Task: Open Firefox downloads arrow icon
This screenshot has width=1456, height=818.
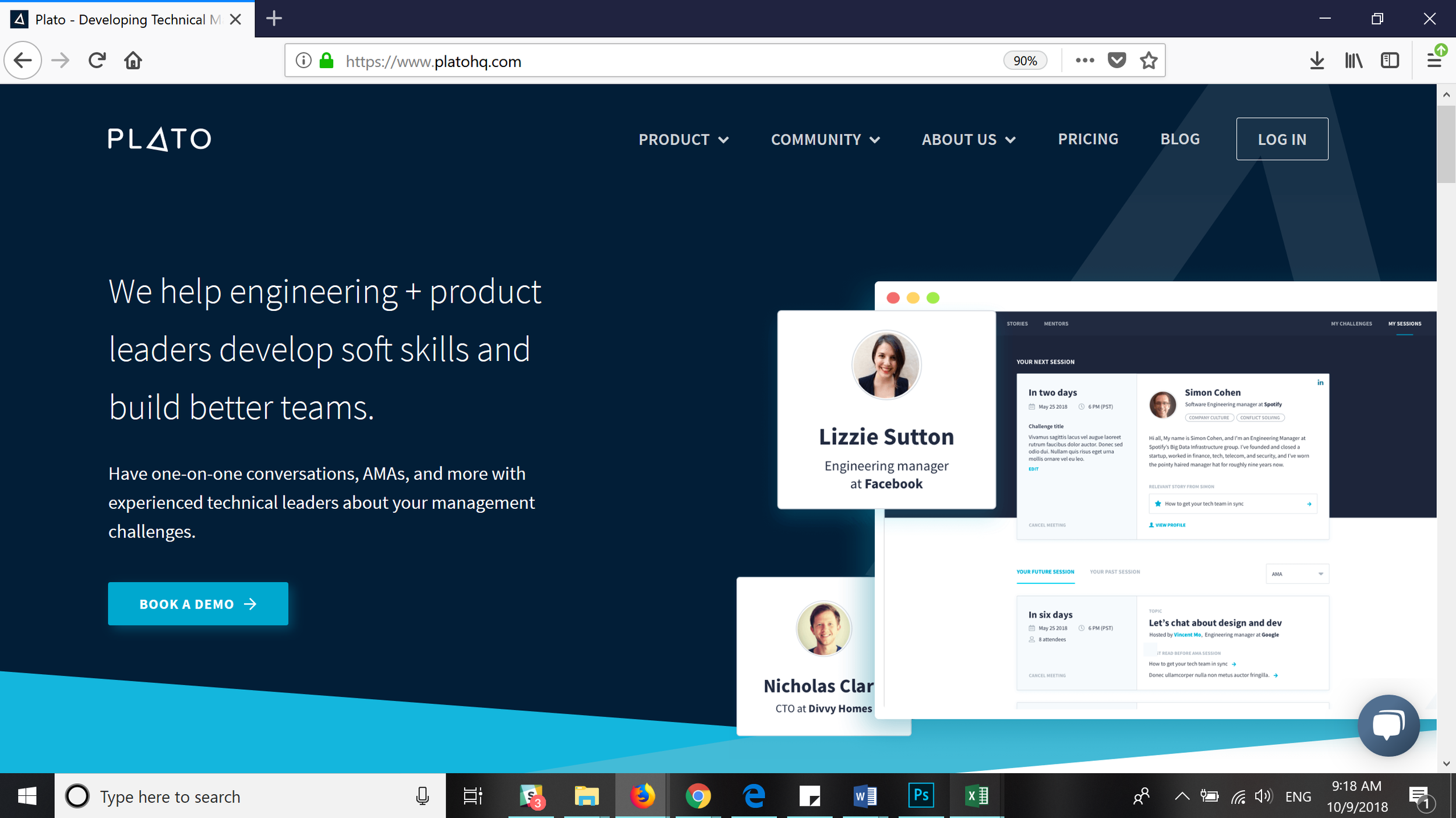Action: (x=1317, y=61)
